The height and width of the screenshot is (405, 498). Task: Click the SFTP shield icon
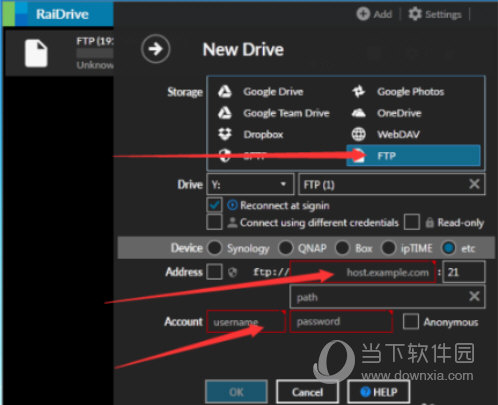click(x=225, y=156)
